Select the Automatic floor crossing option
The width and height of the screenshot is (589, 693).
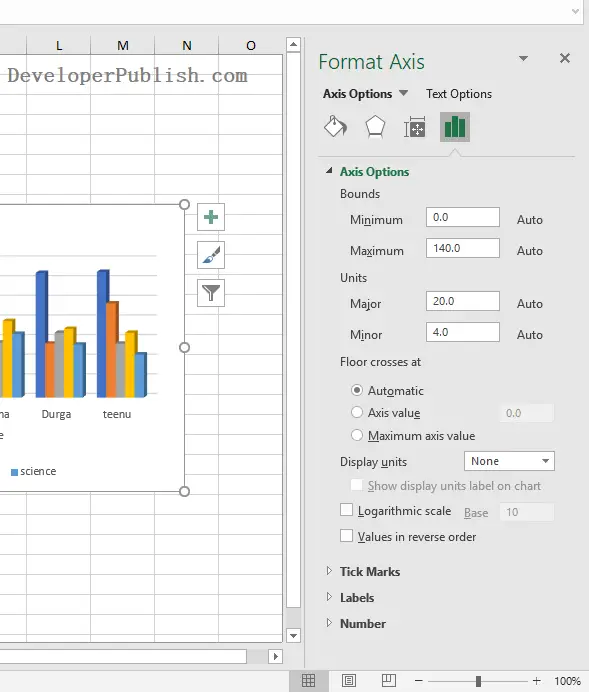[357, 390]
